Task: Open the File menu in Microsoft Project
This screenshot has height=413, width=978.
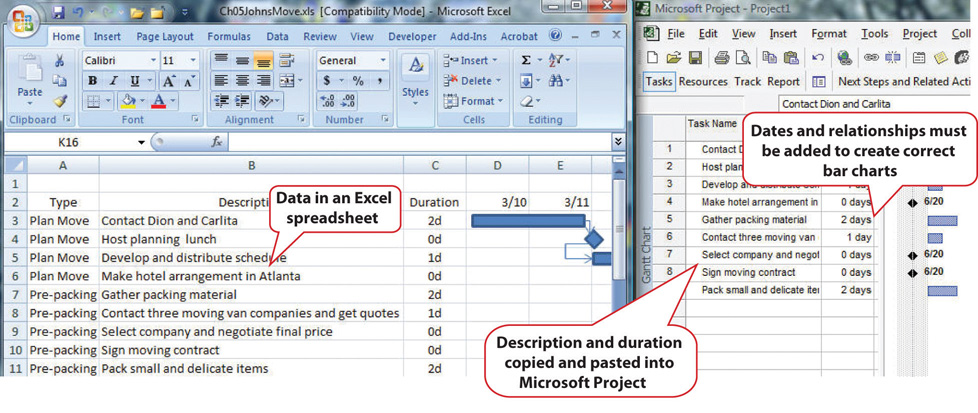Action: click(676, 34)
